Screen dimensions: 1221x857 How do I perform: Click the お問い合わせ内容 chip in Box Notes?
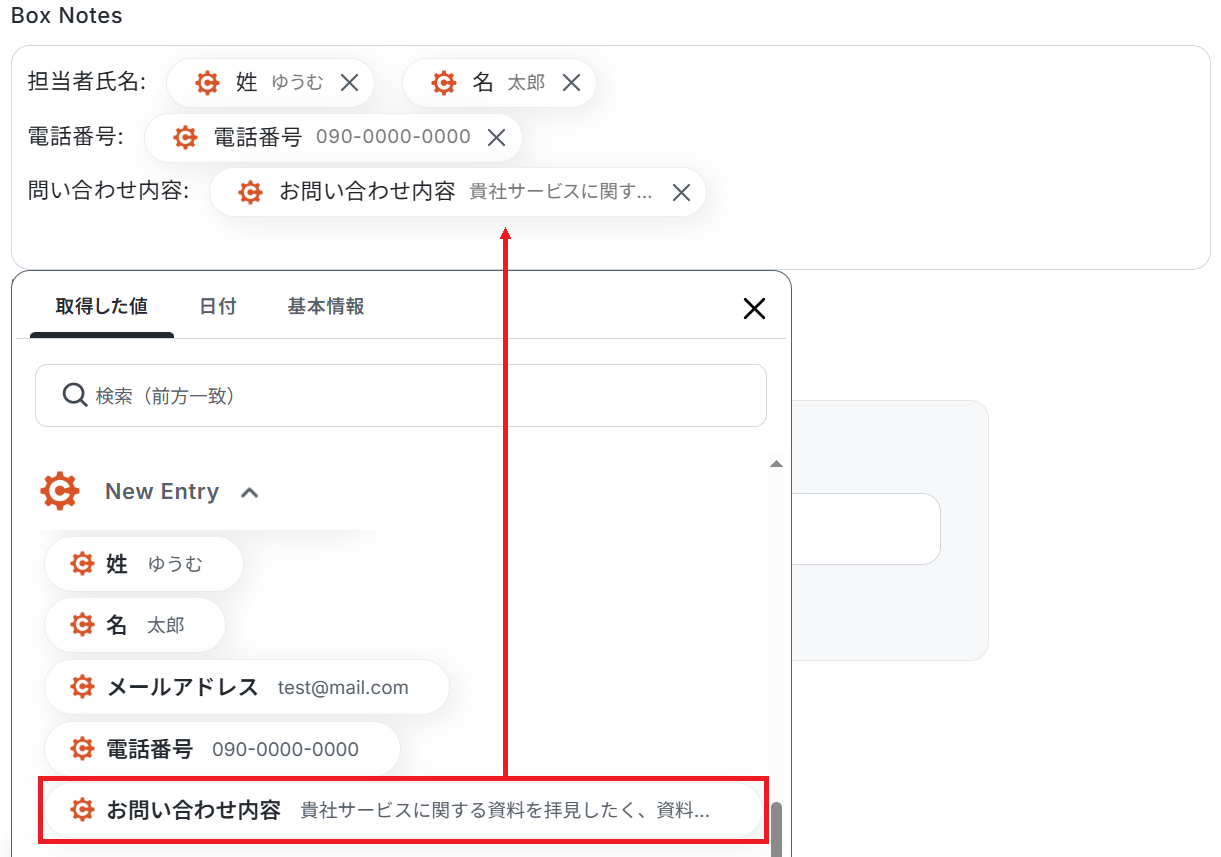458,192
